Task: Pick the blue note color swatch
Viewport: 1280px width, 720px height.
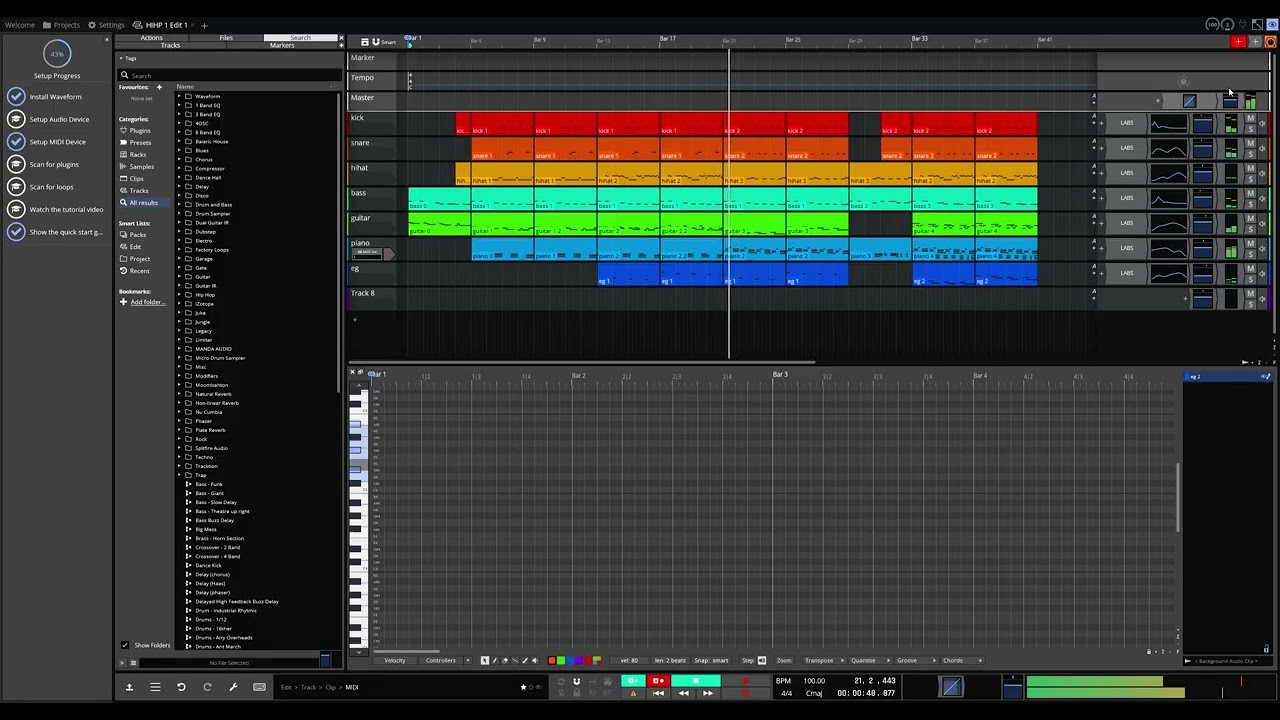Action: pos(570,660)
